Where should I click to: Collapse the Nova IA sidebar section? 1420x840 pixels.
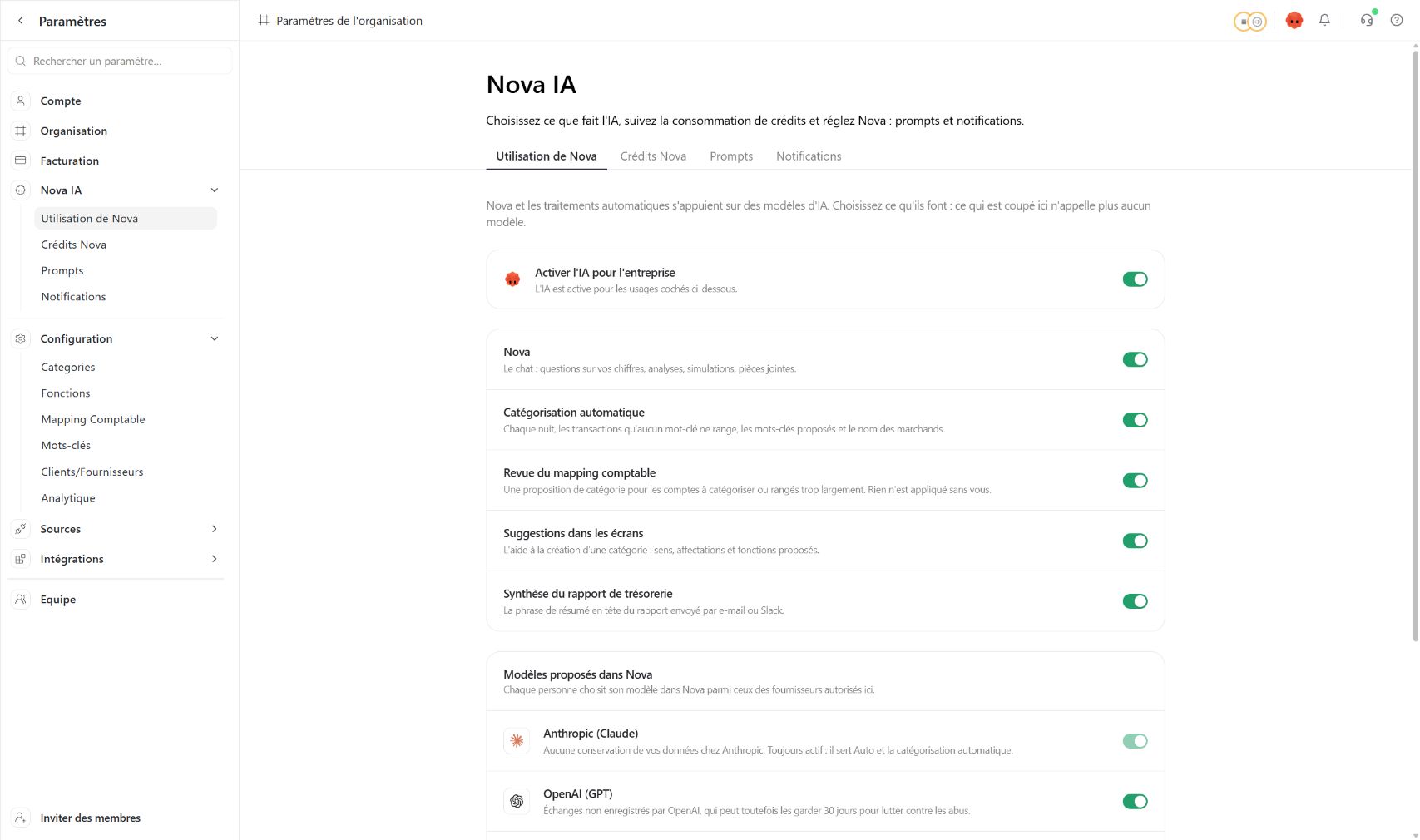click(x=215, y=190)
